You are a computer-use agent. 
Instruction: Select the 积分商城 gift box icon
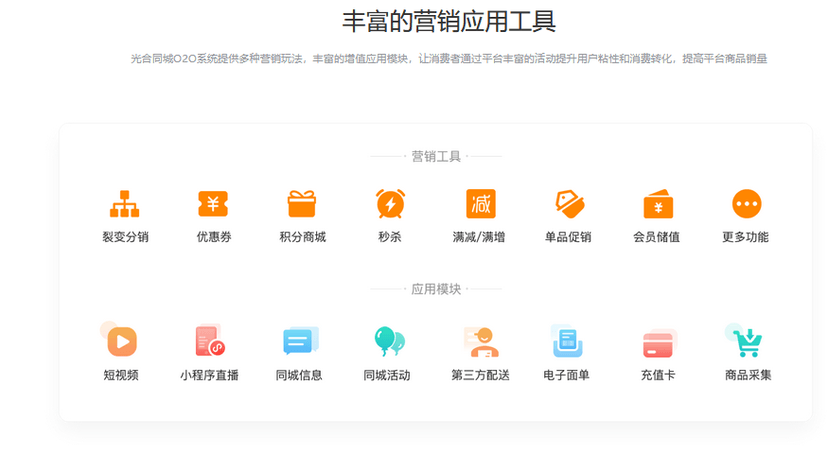point(302,204)
